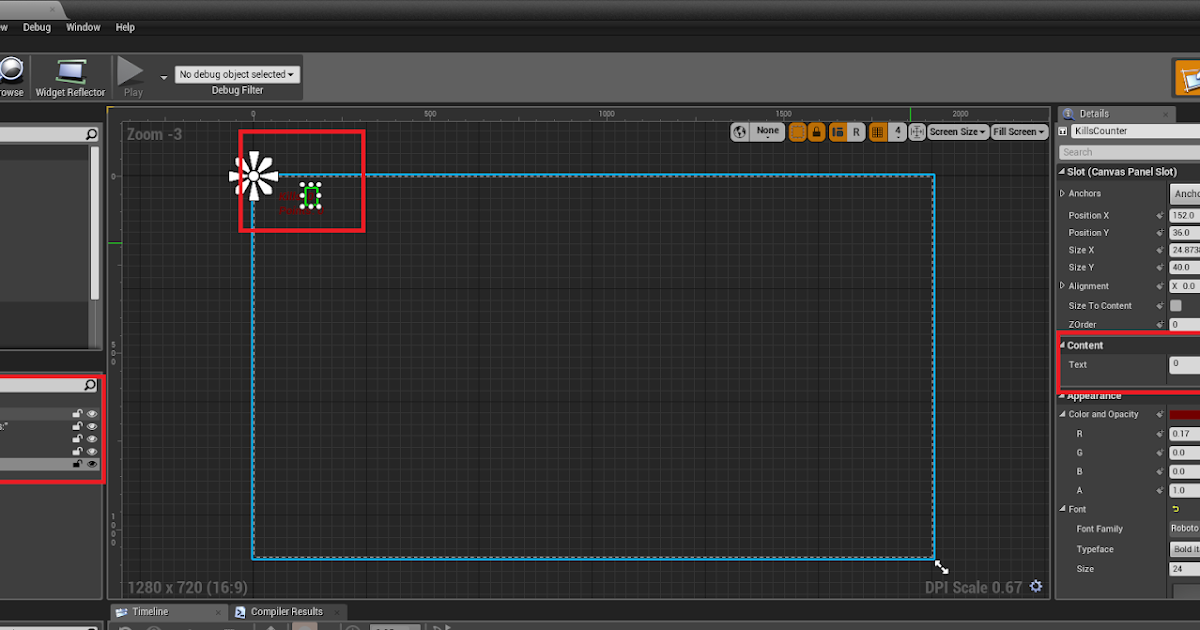Click the R toolbar icon

coord(857,131)
